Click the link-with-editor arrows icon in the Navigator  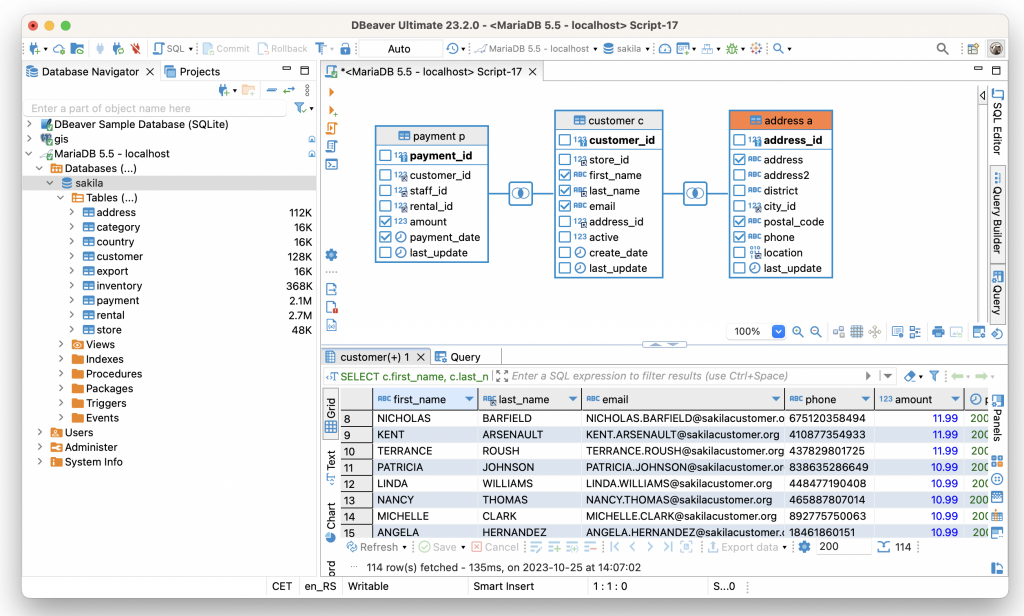click(289, 90)
